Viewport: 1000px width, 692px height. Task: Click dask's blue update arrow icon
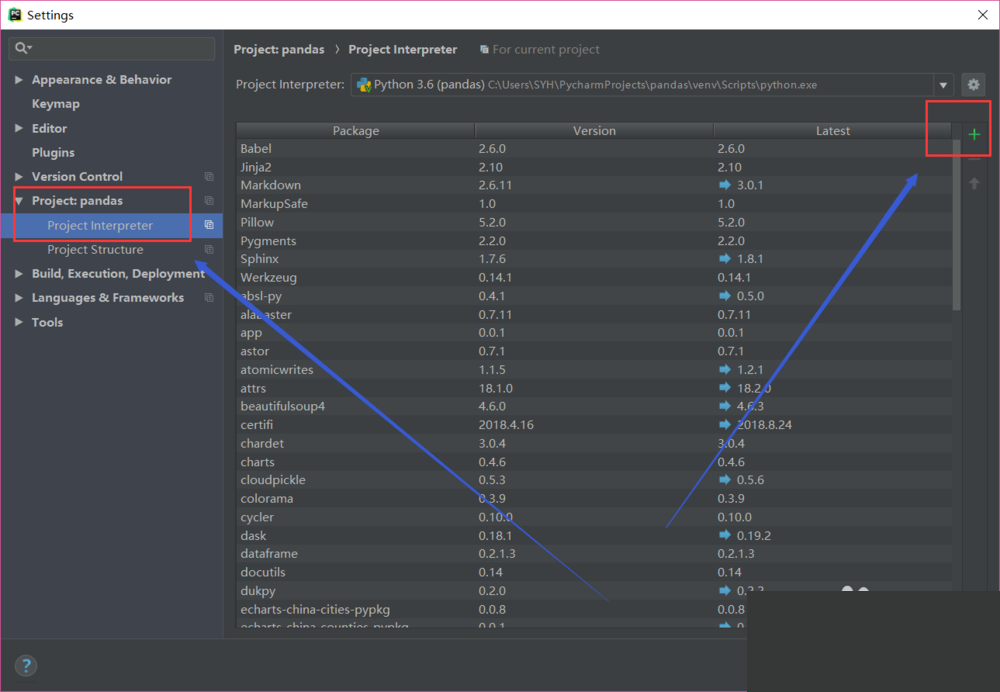(724, 536)
